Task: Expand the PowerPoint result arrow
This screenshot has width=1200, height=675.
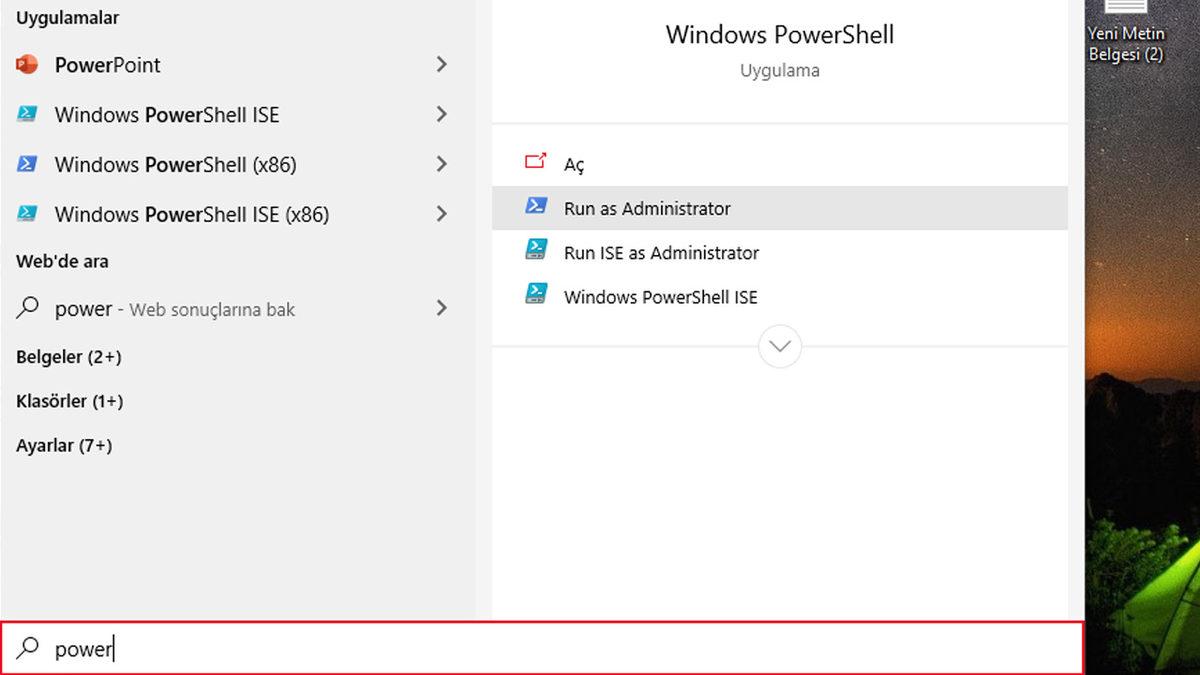Action: point(441,65)
